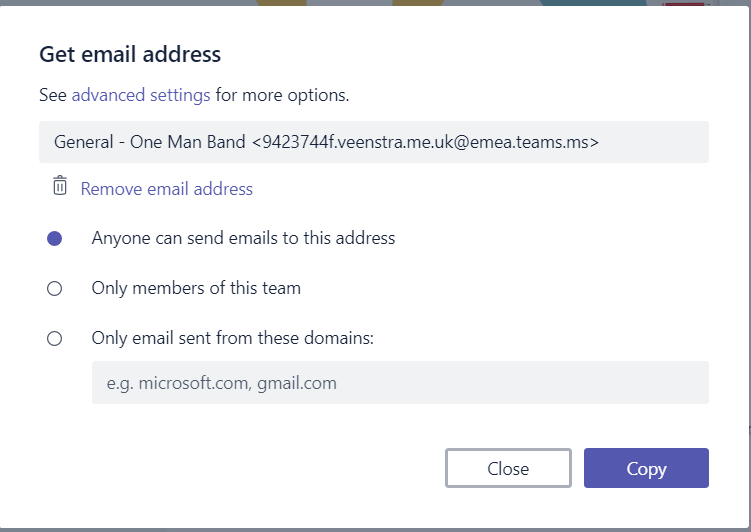Click 'Anyone can send emails to this address' label
The image size is (751, 532).
243,238
